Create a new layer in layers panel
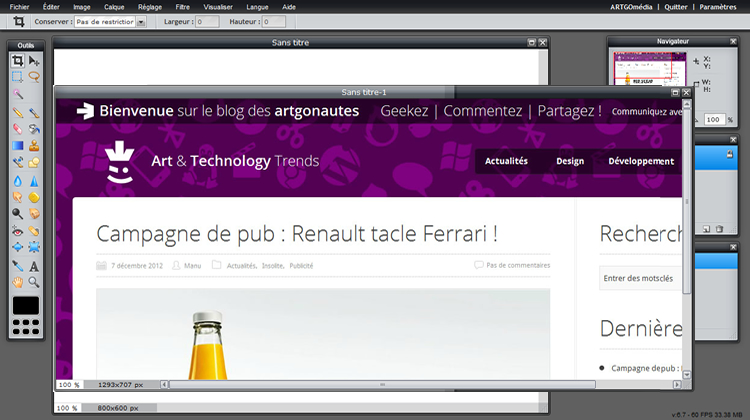 pyautogui.click(x=706, y=229)
